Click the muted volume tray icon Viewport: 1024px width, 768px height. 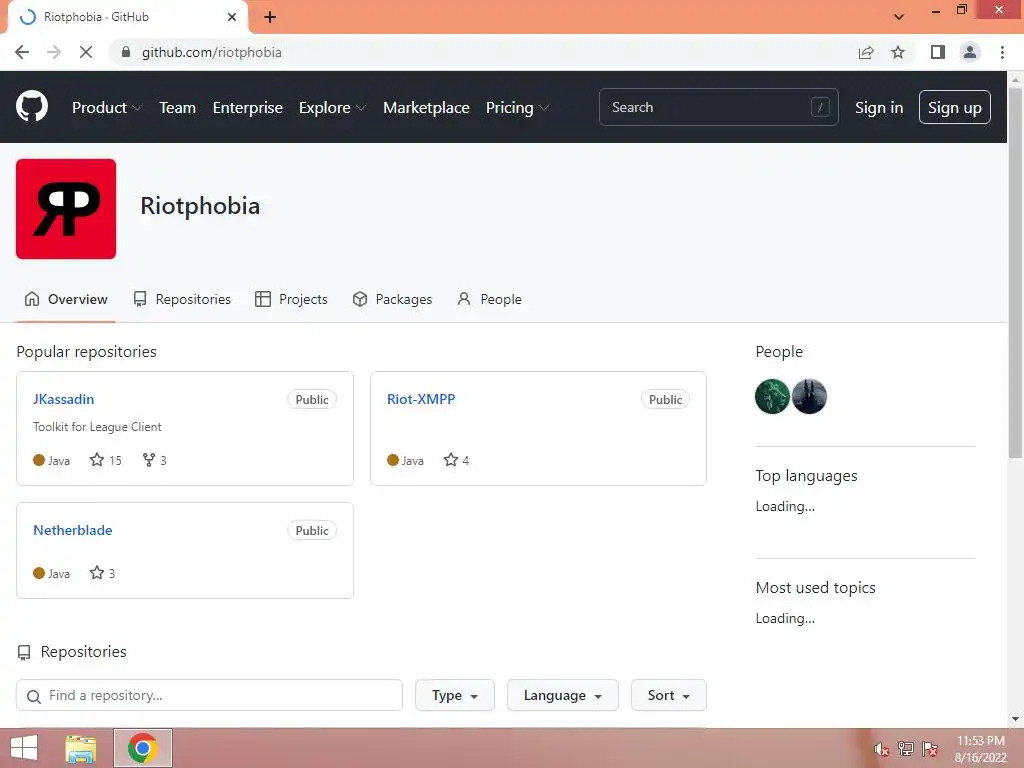[x=882, y=749]
